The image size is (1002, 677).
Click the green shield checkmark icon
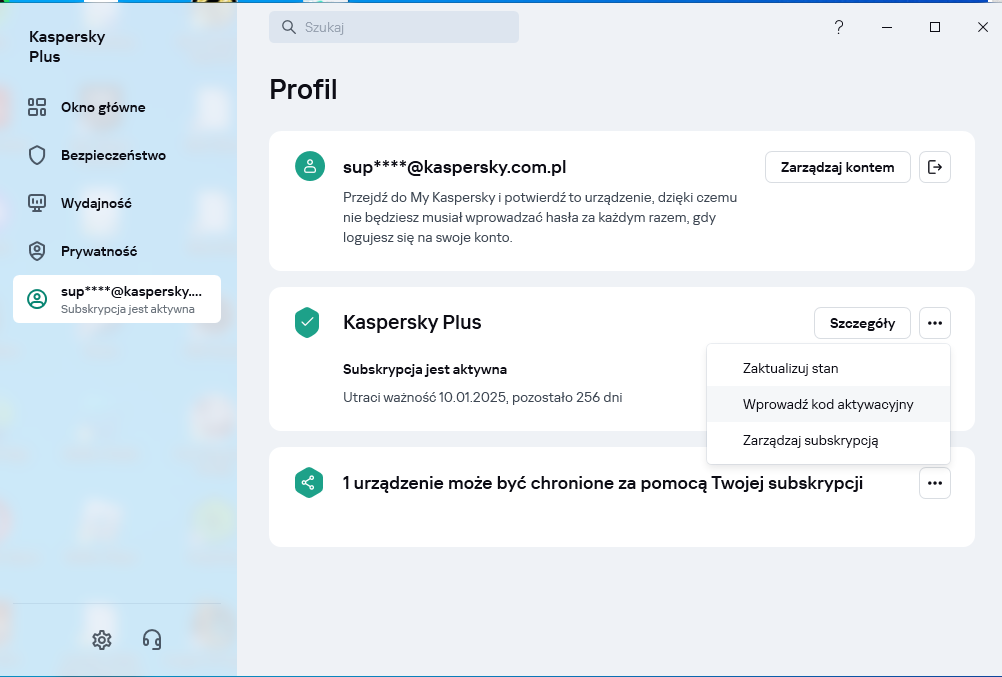point(307,323)
